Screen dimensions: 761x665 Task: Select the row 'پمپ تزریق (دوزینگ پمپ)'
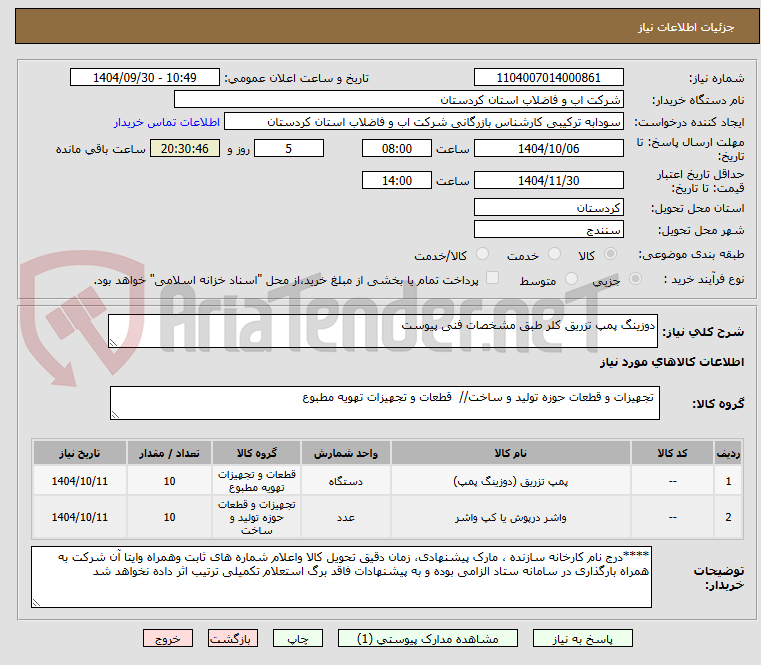click(387, 481)
